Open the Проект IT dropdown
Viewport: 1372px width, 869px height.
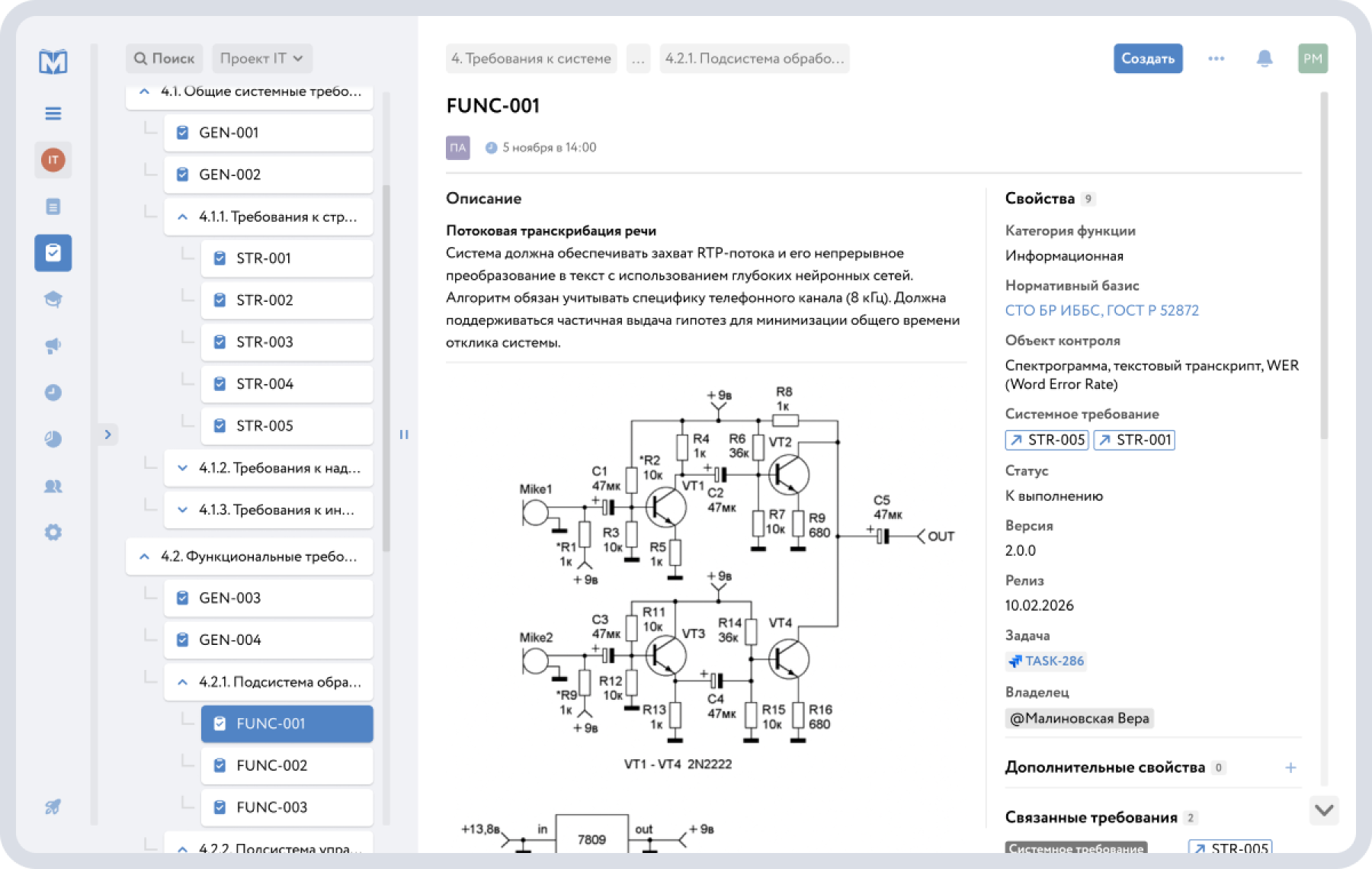(x=261, y=59)
